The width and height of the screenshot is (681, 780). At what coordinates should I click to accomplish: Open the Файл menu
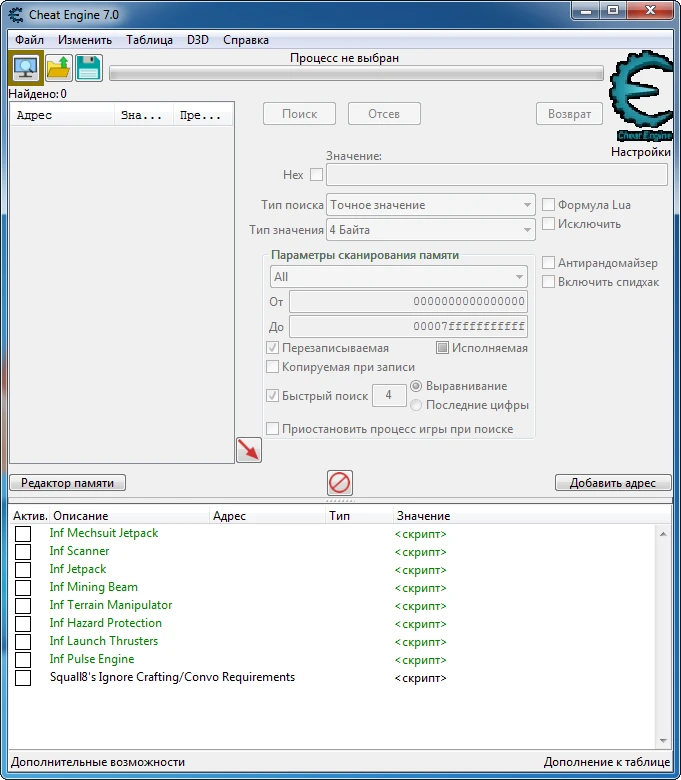pos(29,40)
